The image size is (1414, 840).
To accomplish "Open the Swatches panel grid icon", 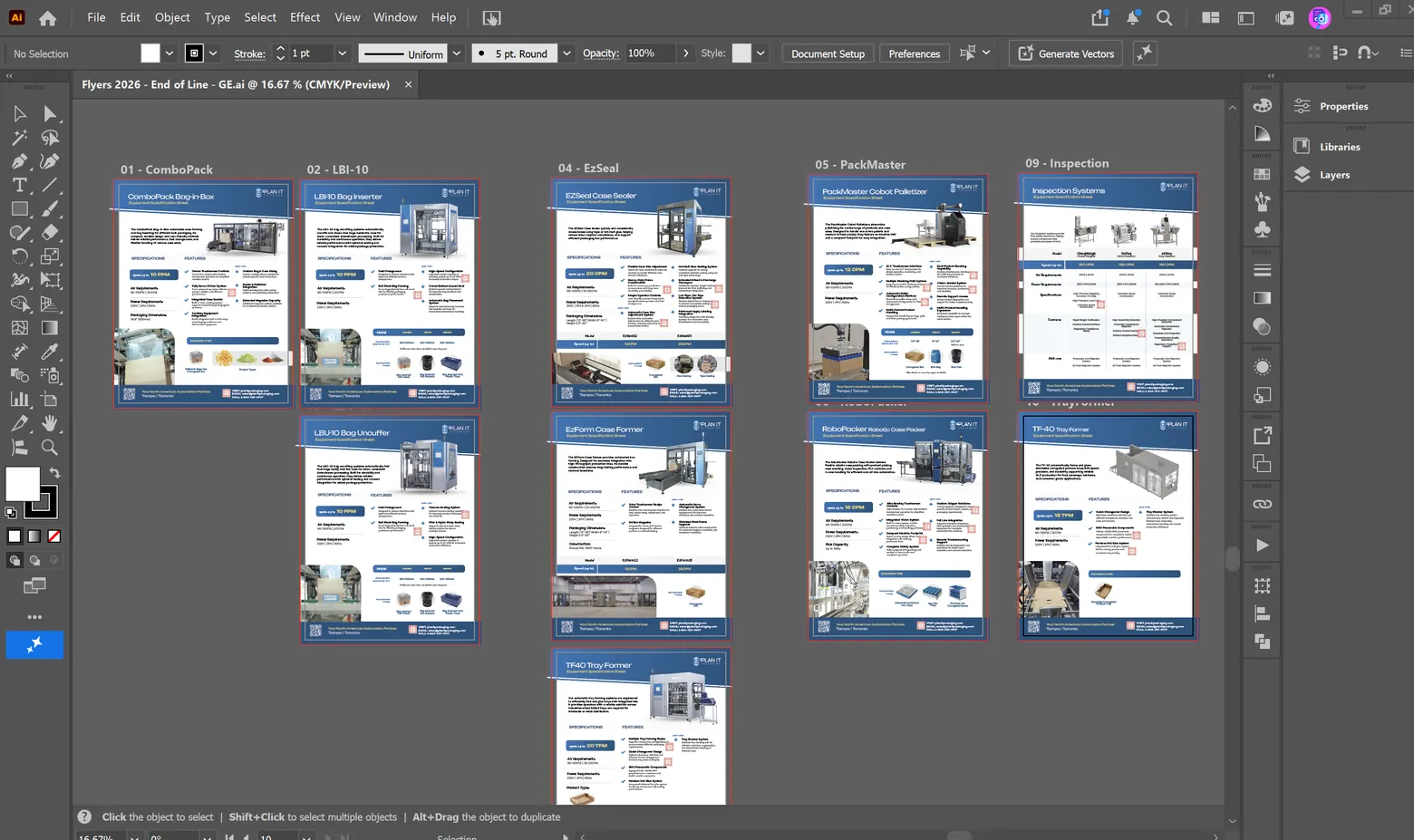I will (1262, 174).
